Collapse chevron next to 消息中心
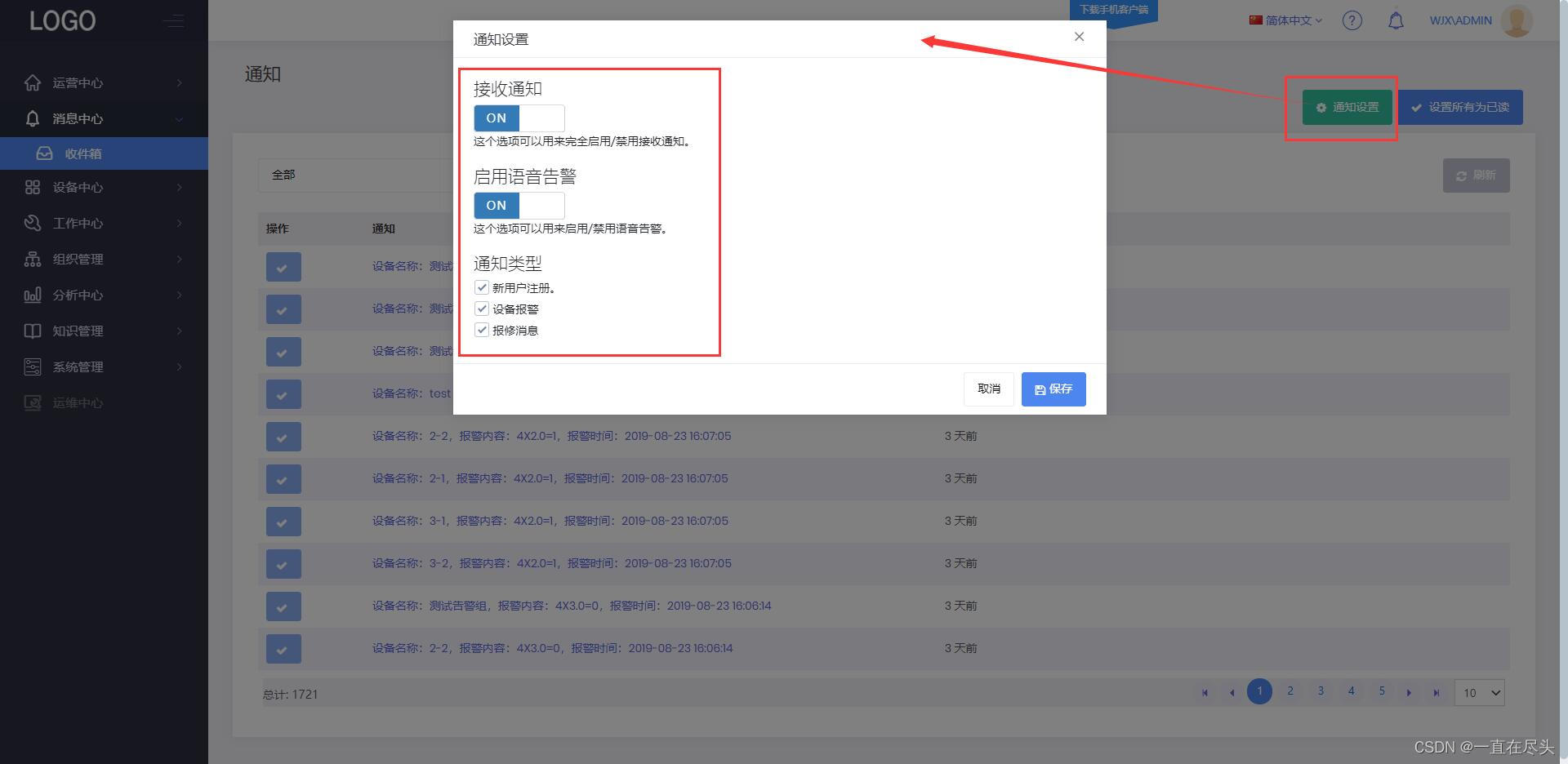This screenshot has width=1568, height=764. pyautogui.click(x=180, y=118)
